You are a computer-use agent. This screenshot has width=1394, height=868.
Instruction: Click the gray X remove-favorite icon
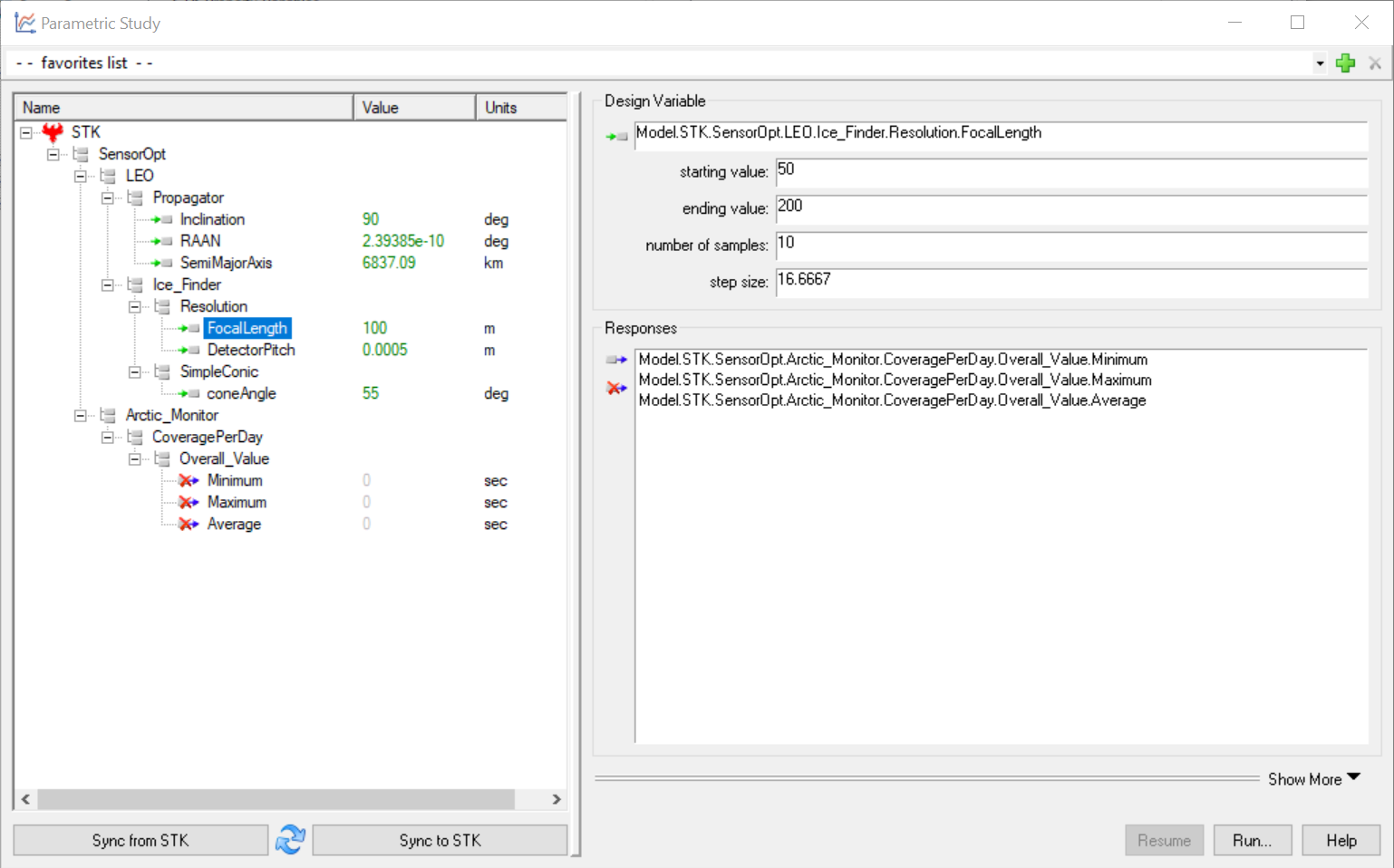click(x=1375, y=63)
